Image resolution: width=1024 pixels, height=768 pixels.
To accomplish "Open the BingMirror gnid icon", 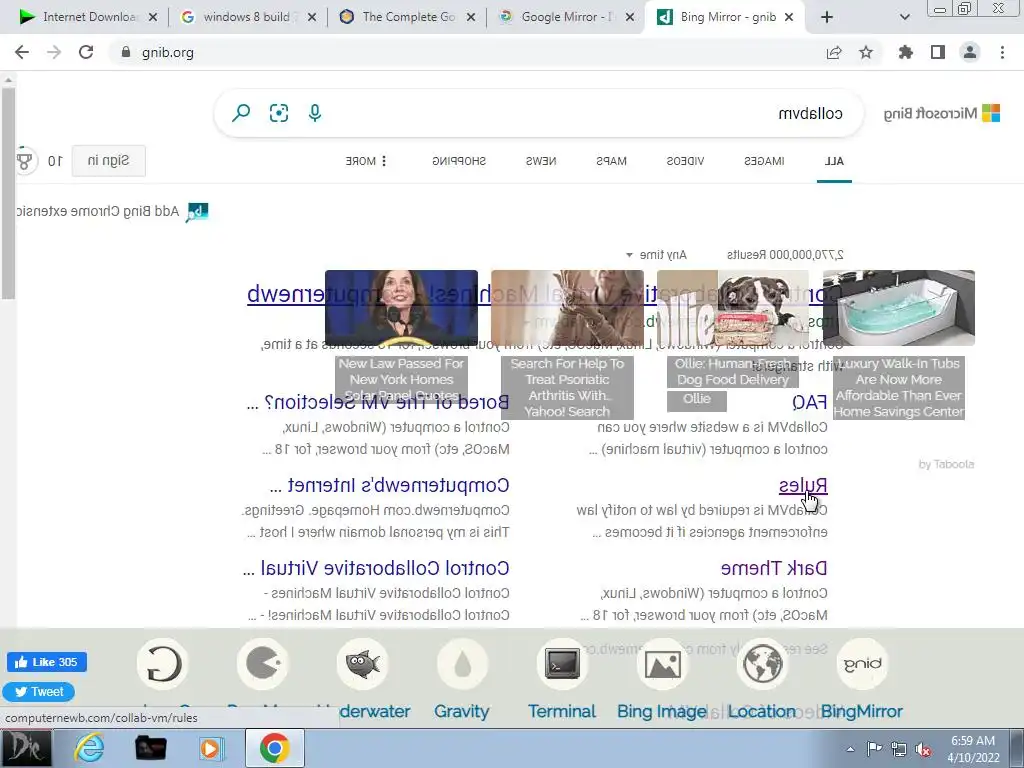I will click(x=862, y=664).
